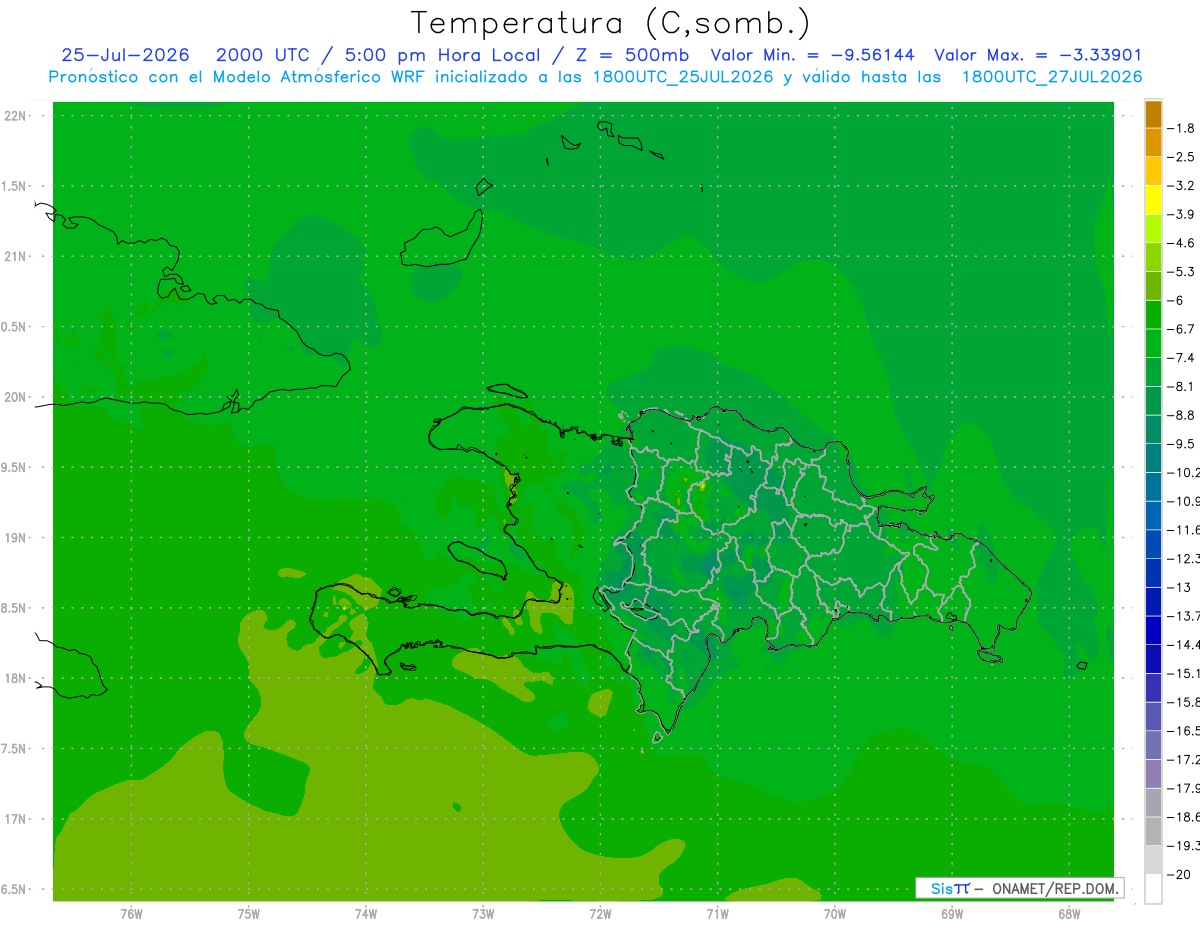Click the '19N' latitude label

tap(15, 538)
